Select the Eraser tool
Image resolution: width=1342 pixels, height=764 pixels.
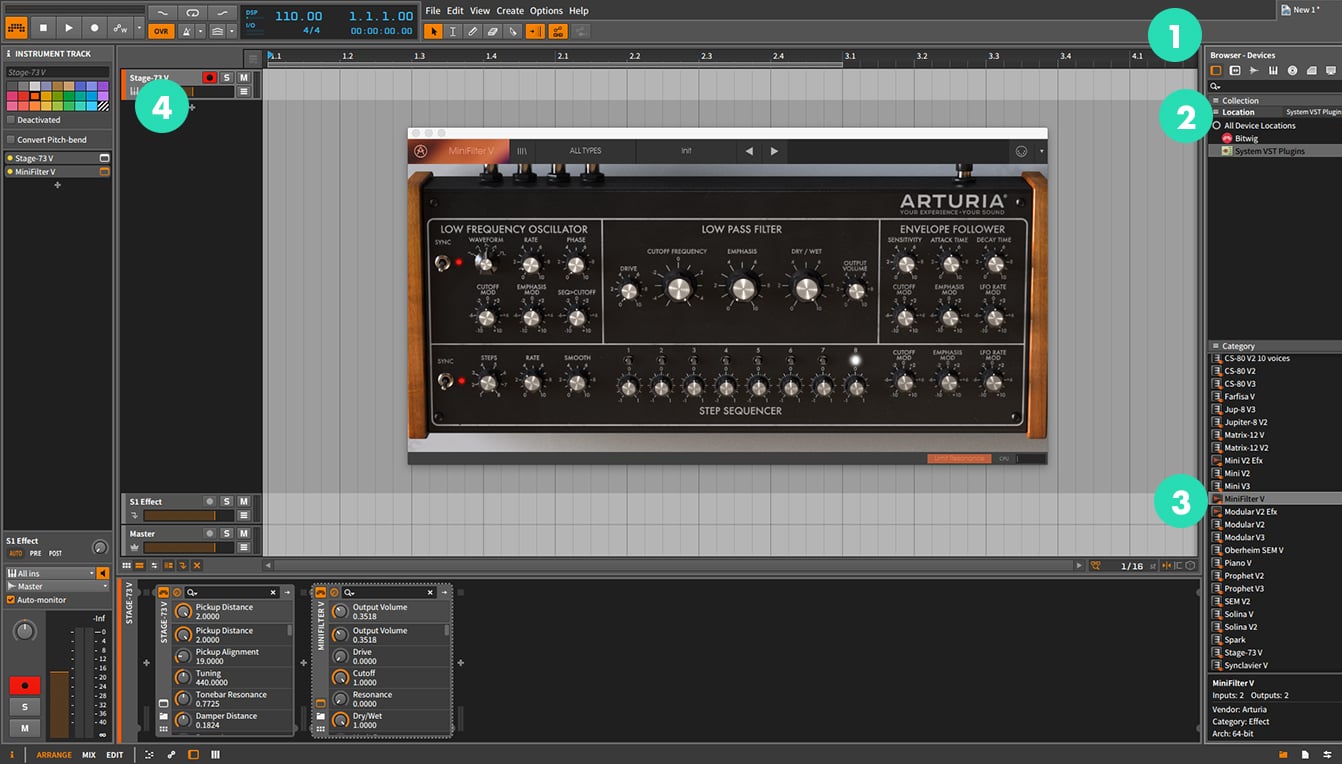click(492, 31)
